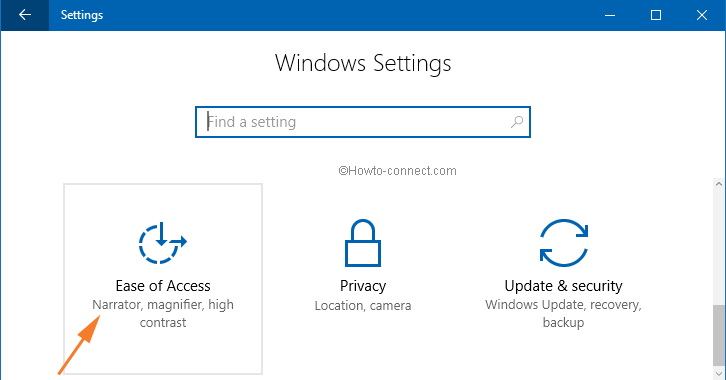Click the vertical scrollbar thumb
This screenshot has width=726, height=380.
click(719, 335)
